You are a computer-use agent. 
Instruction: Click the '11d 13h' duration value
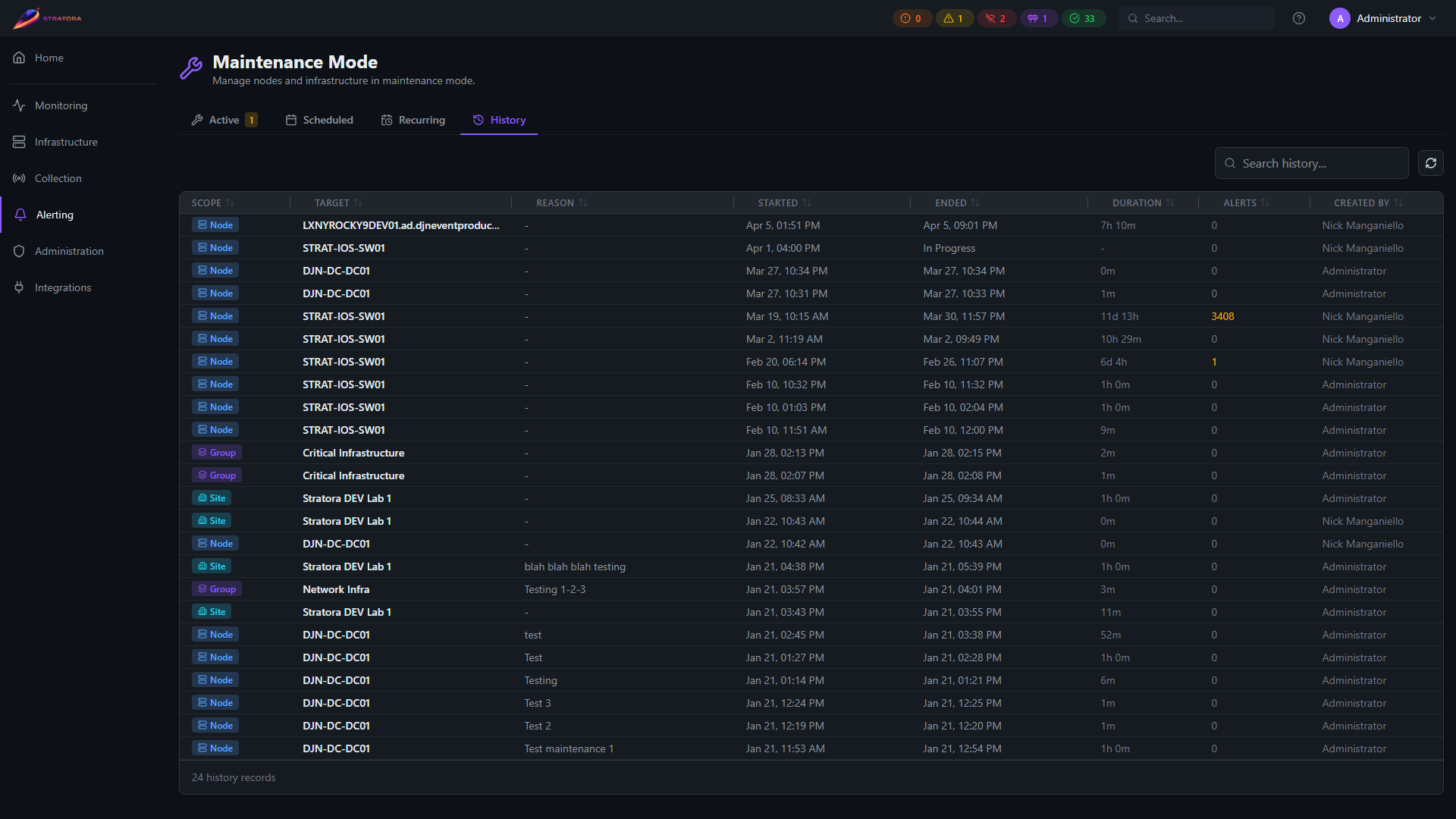tap(1119, 316)
